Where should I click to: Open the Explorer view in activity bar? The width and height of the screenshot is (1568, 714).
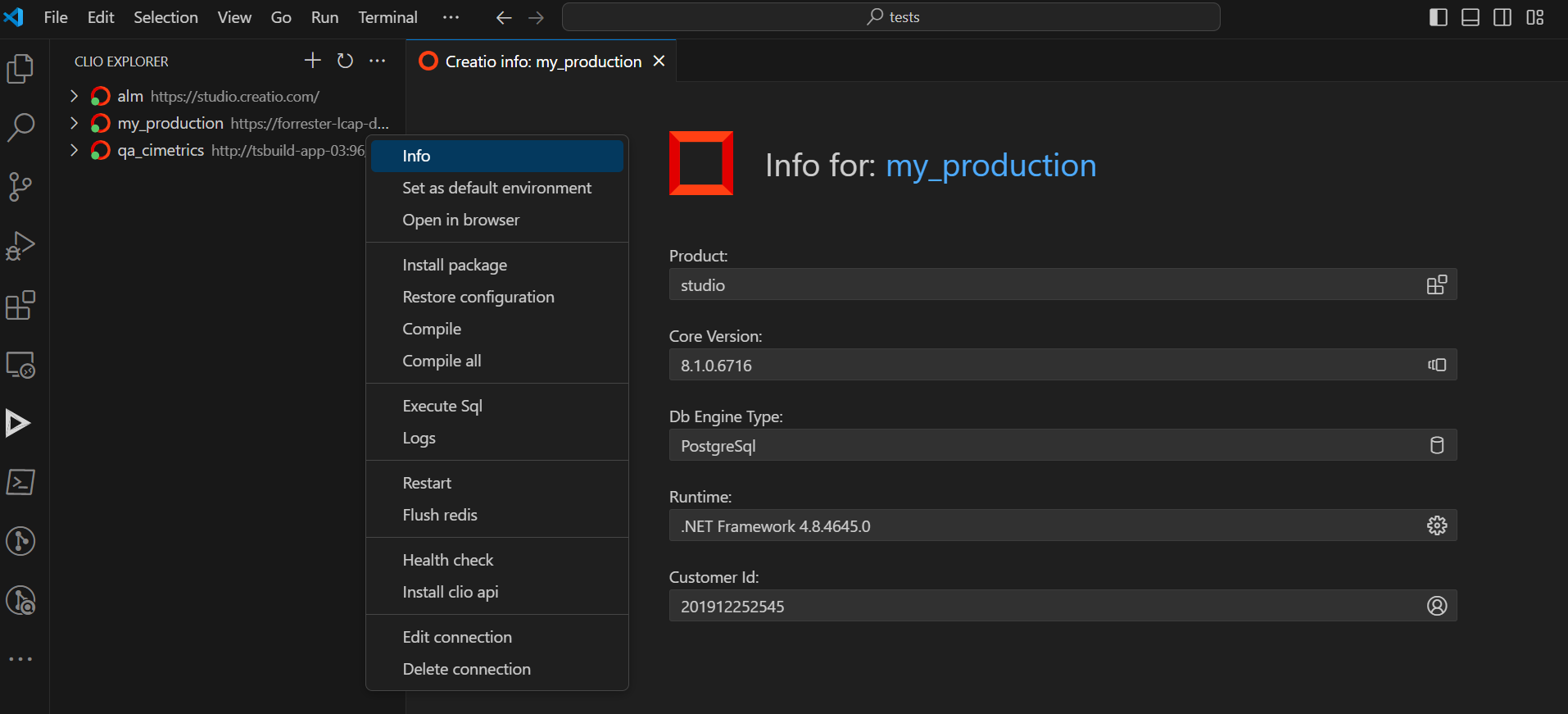click(x=20, y=69)
